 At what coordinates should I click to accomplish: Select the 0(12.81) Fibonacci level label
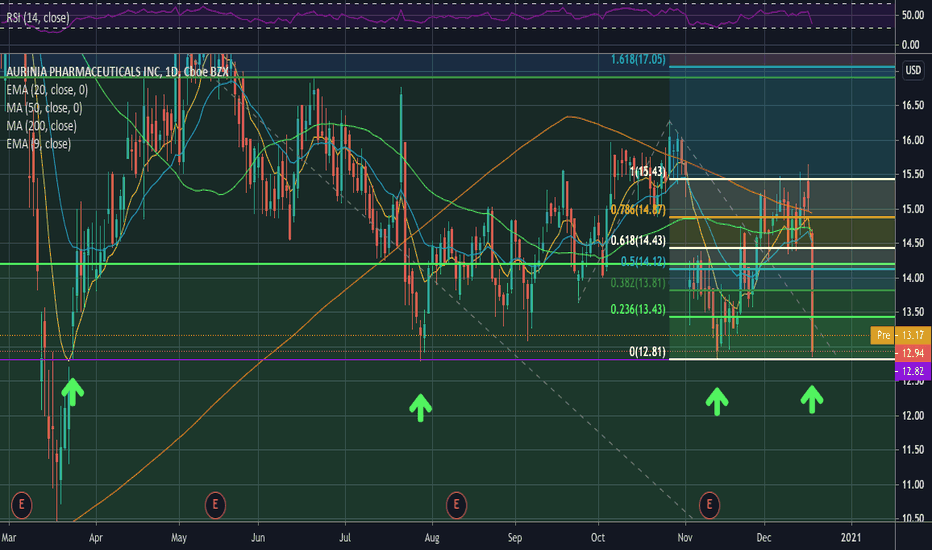tap(648, 352)
